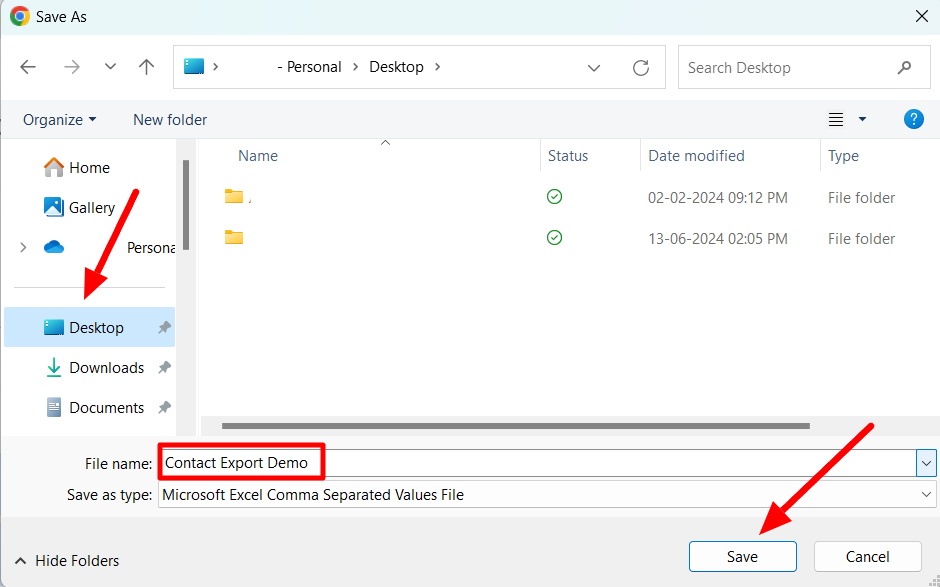Click the navigation pane vertical scrollbar

tap(186, 205)
